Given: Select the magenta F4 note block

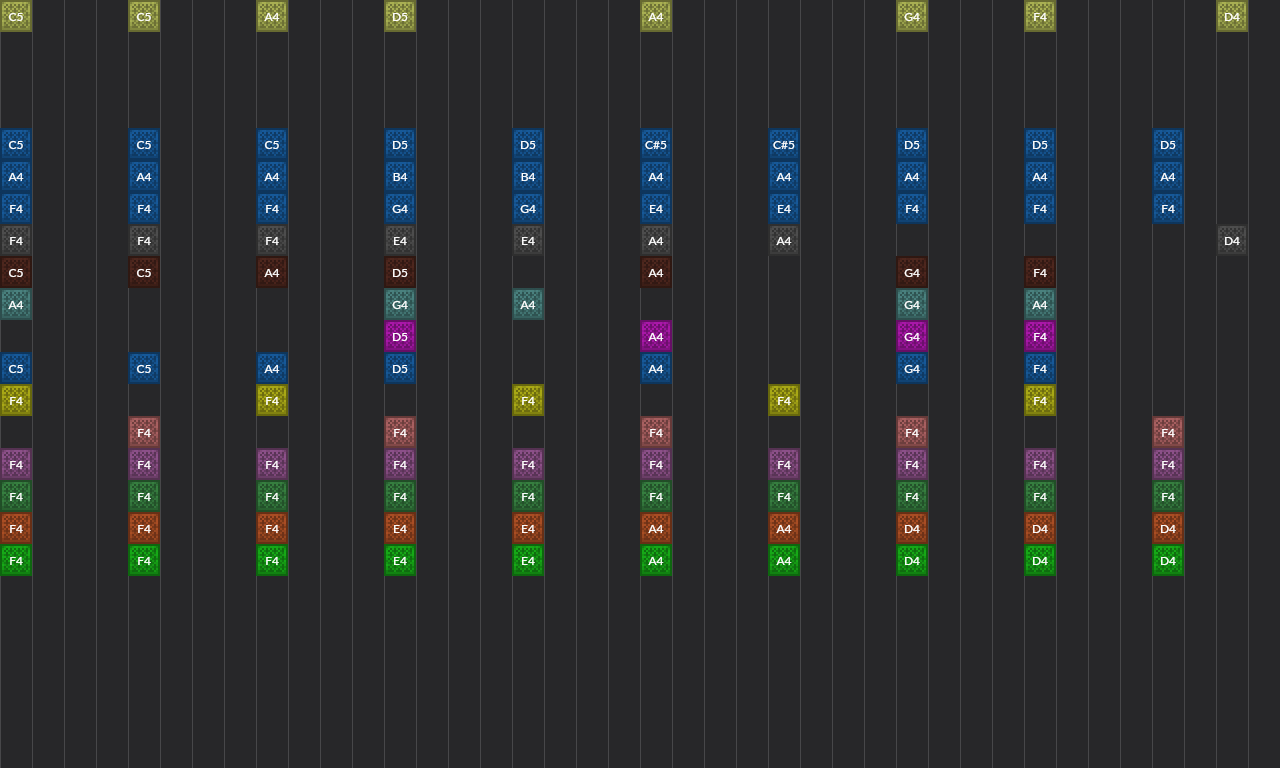Looking at the screenshot, I should (x=1040, y=337).
